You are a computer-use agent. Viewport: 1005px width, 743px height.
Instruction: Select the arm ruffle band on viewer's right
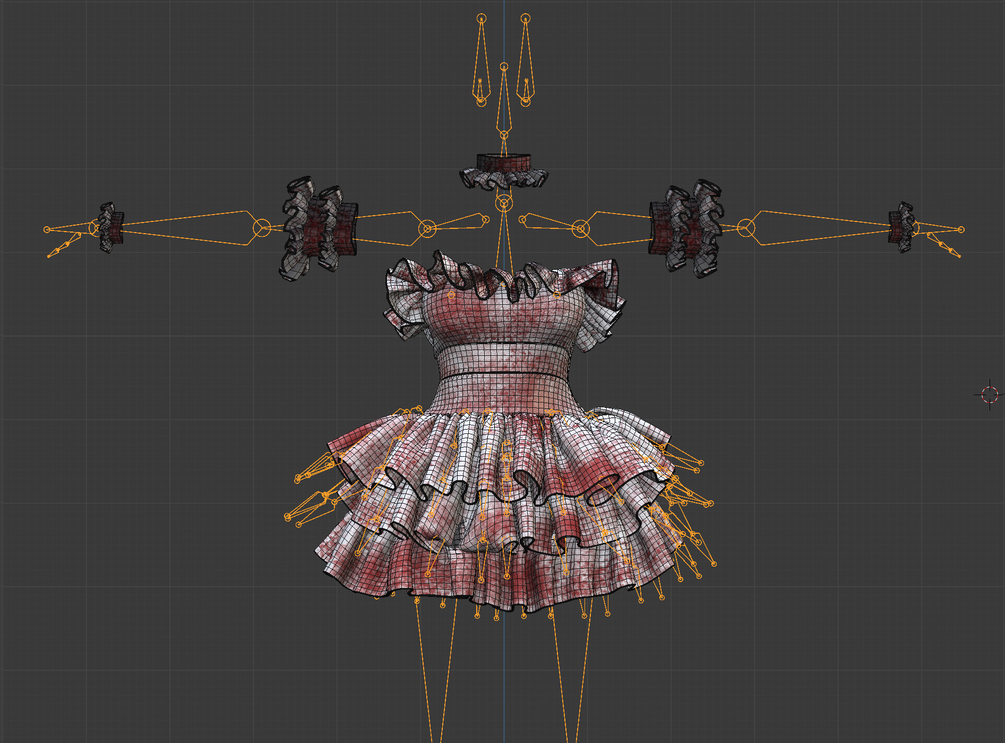[x=686, y=228]
